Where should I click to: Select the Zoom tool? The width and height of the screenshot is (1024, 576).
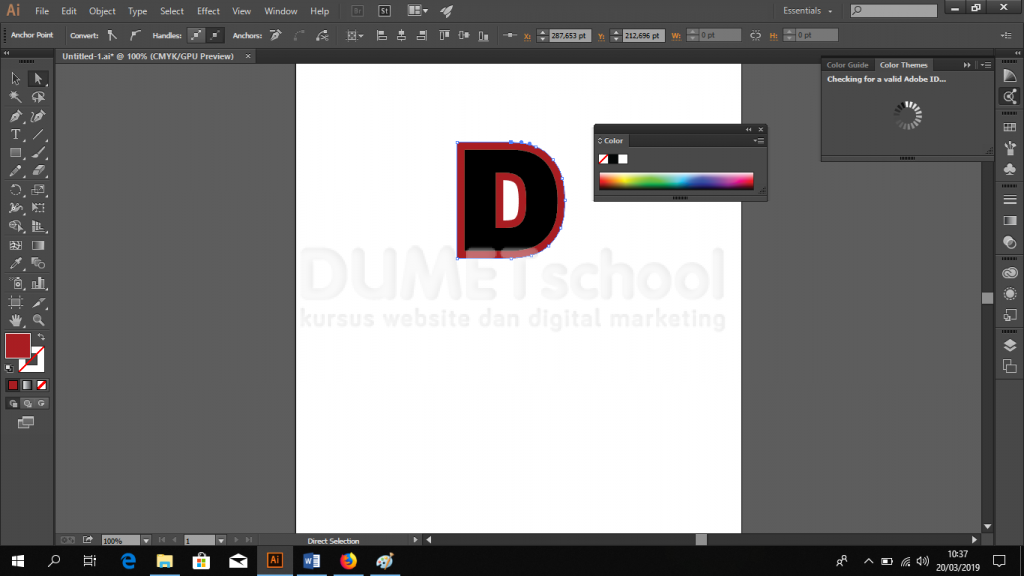point(38,321)
